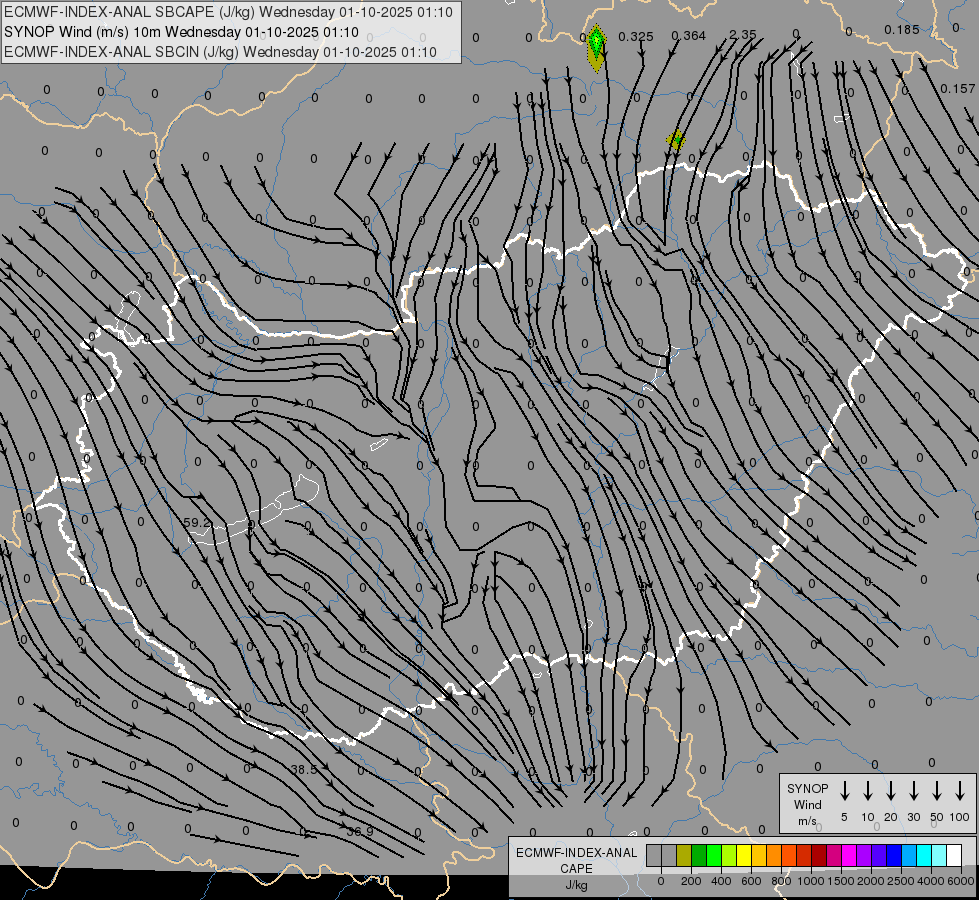Select the 30 m/s wind arrow symbol
This screenshot has height=900, width=979.
pyautogui.click(x=914, y=790)
